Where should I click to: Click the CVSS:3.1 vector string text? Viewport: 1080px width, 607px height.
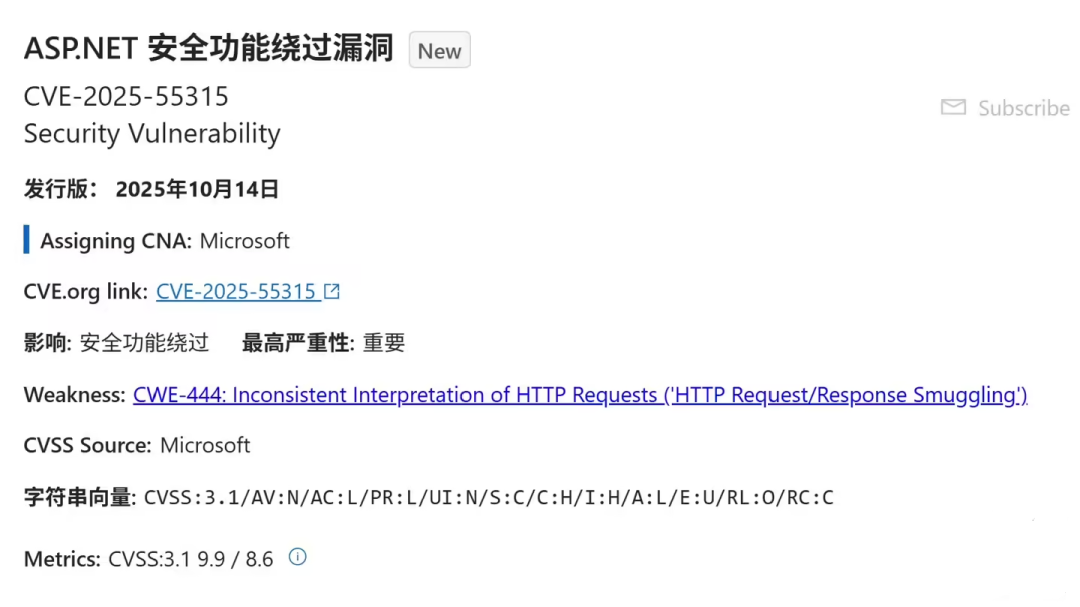[488, 497]
